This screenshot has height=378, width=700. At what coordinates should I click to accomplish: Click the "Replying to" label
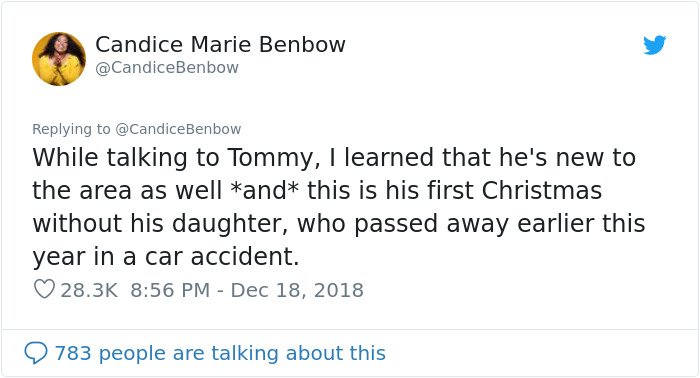(x=71, y=129)
